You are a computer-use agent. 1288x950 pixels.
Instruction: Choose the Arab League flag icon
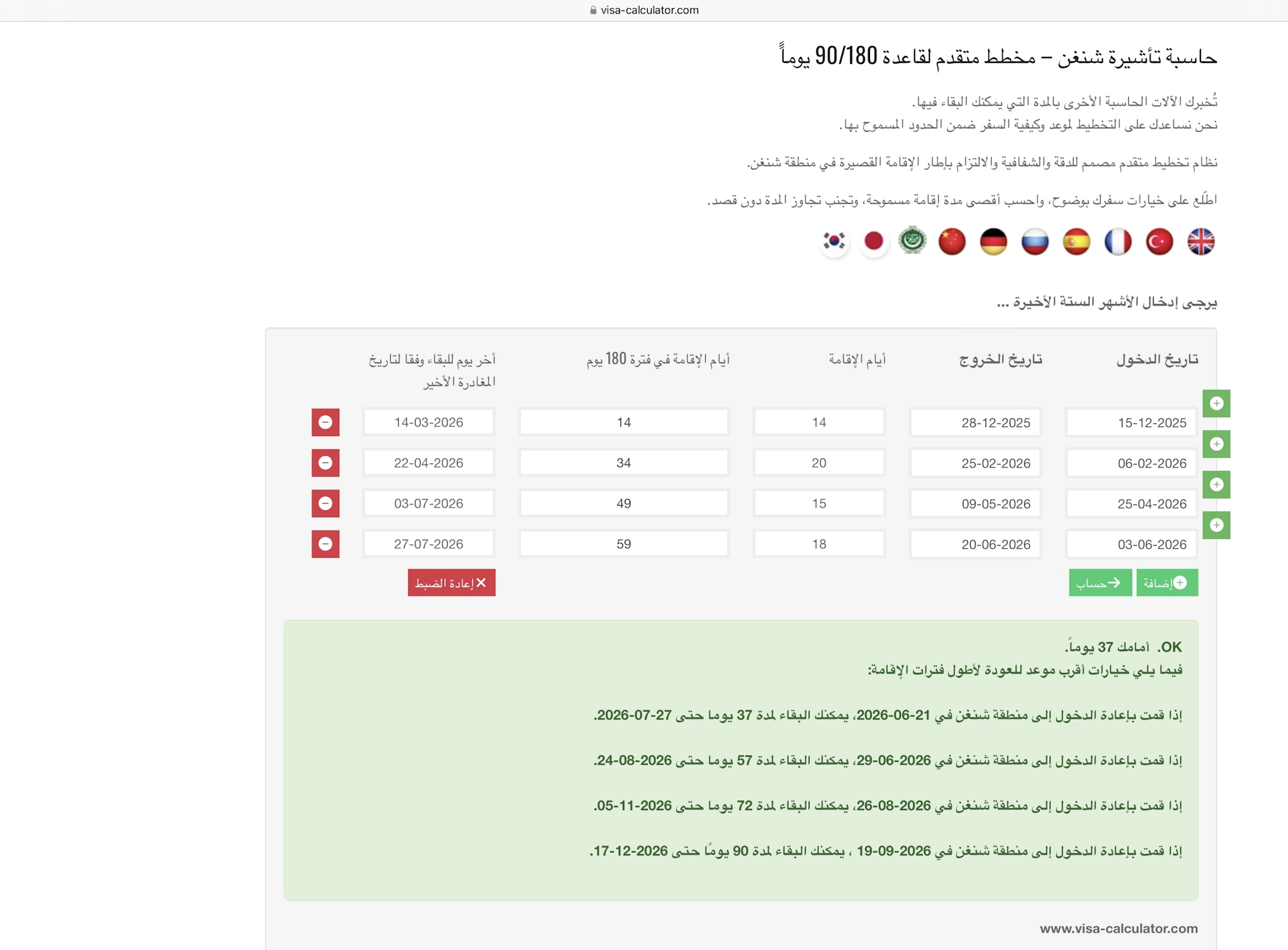point(913,240)
